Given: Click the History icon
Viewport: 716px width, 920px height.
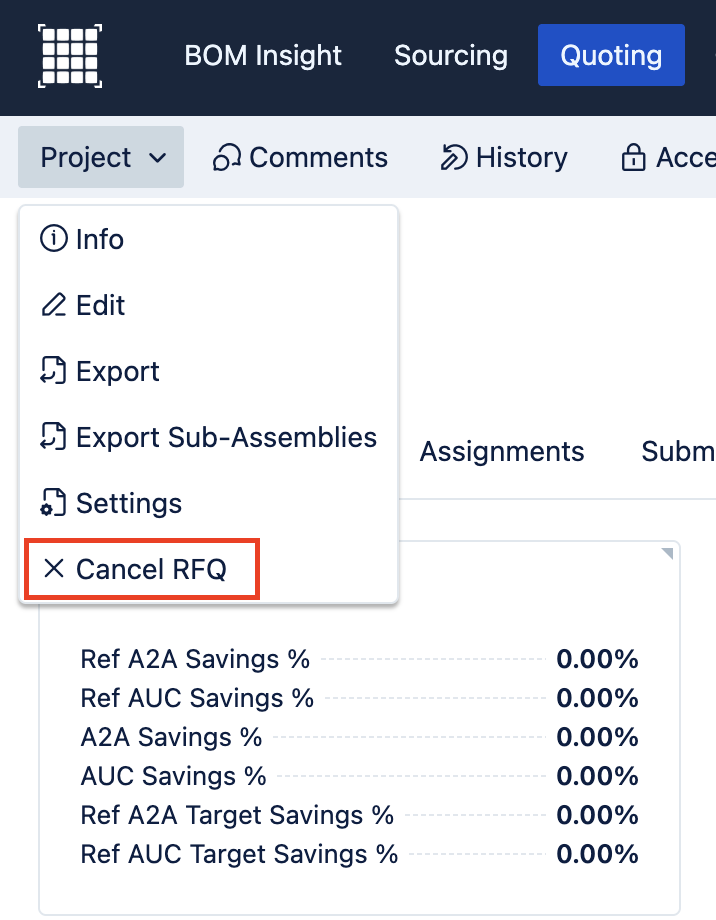Looking at the screenshot, I should (454, 158).
